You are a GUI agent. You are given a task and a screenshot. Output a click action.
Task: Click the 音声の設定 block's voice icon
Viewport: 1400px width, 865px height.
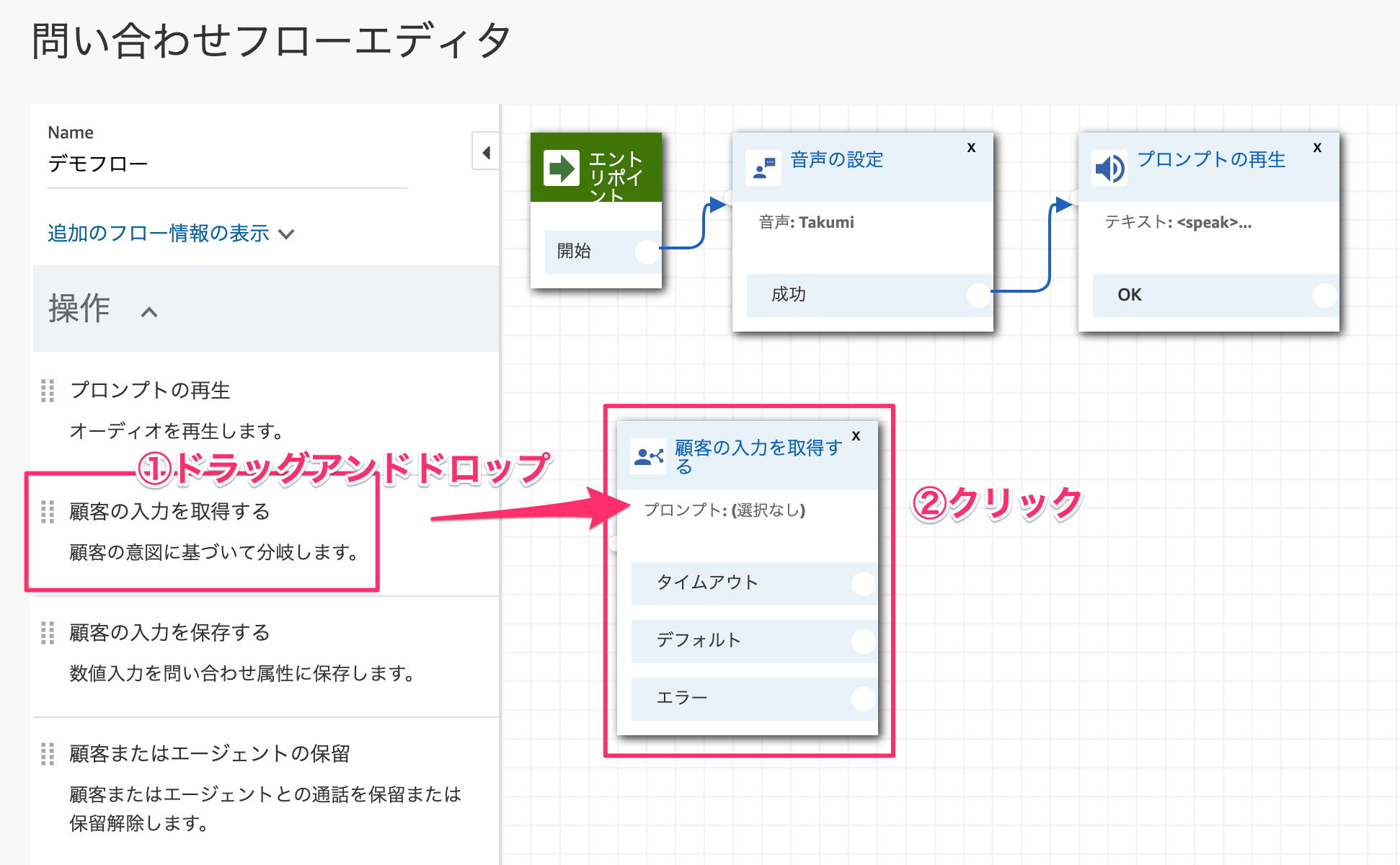click(763, 168)
